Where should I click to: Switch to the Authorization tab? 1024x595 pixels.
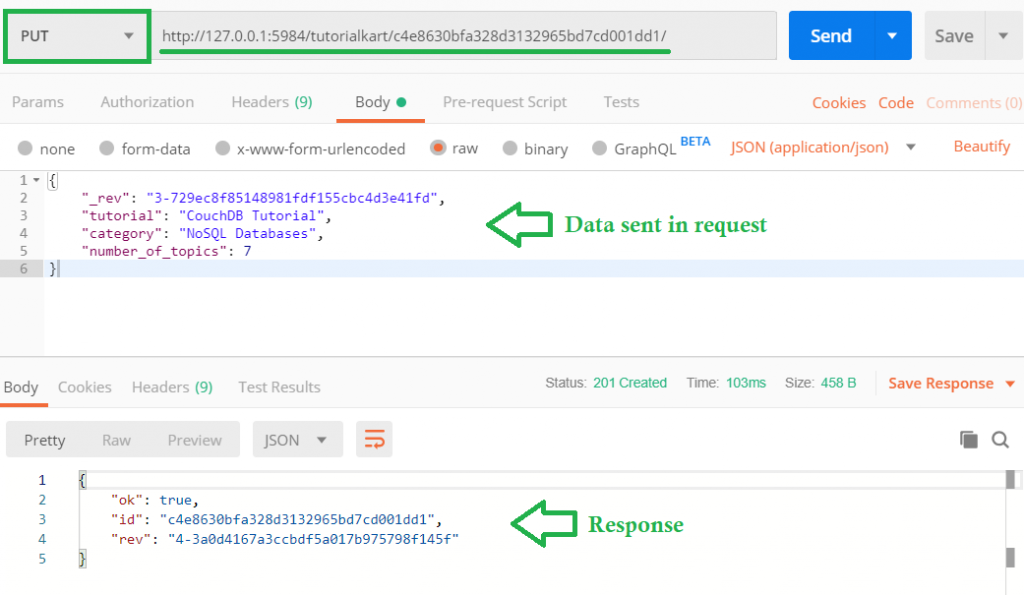(147, 102)
